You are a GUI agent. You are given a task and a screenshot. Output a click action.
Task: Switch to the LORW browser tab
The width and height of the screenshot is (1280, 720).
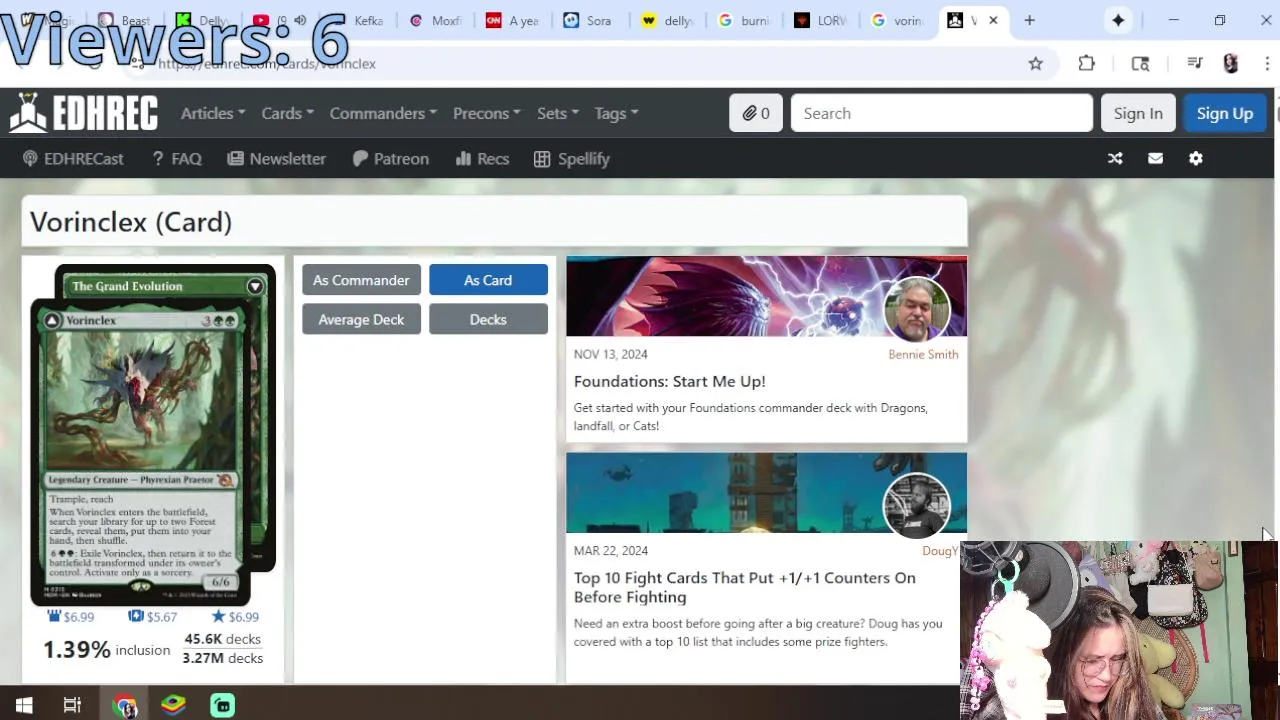821,20
